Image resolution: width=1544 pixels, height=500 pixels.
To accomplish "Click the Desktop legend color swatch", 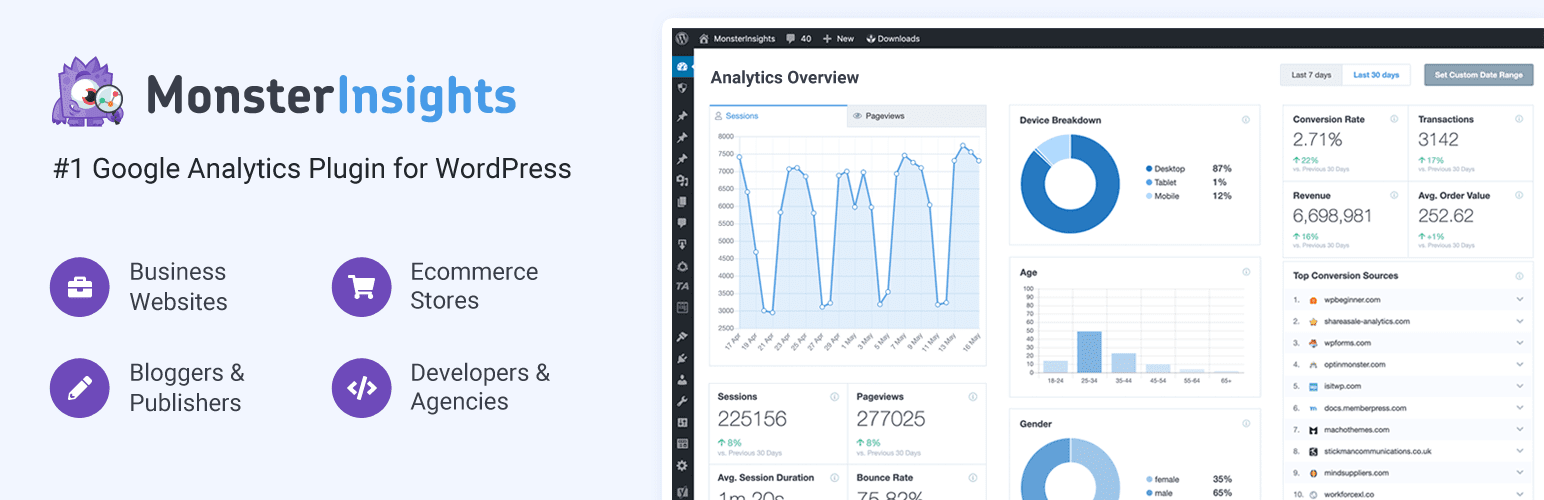I will [1150, 168].
